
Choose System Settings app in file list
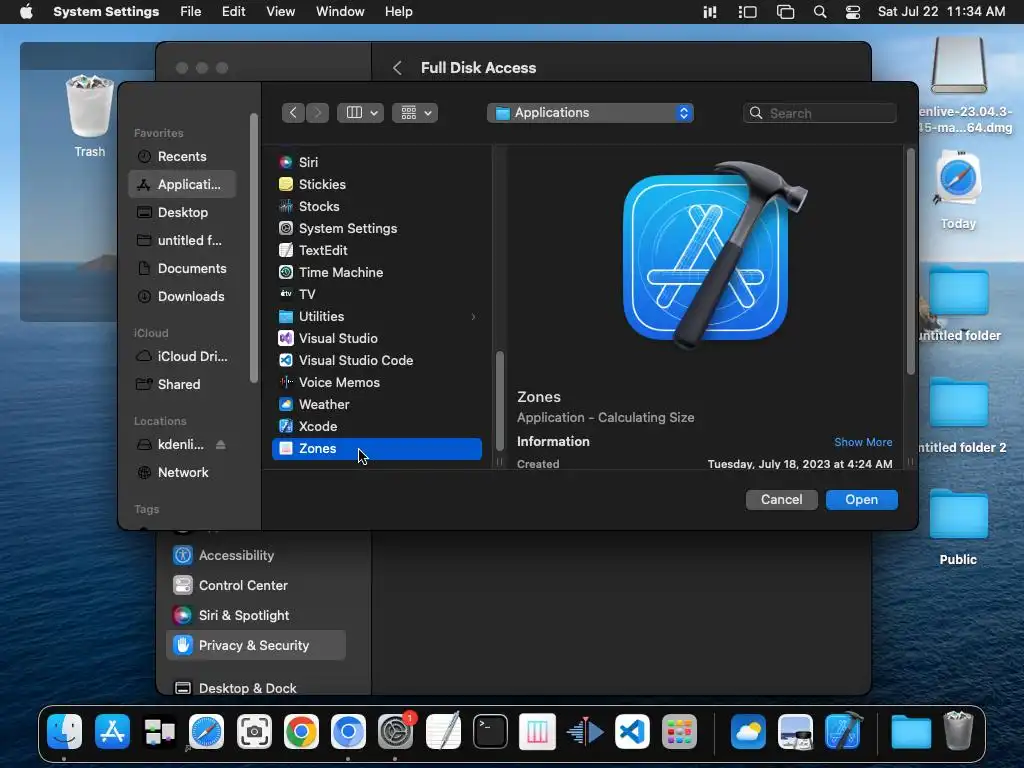pyautogui.click(x=377, y=229)
